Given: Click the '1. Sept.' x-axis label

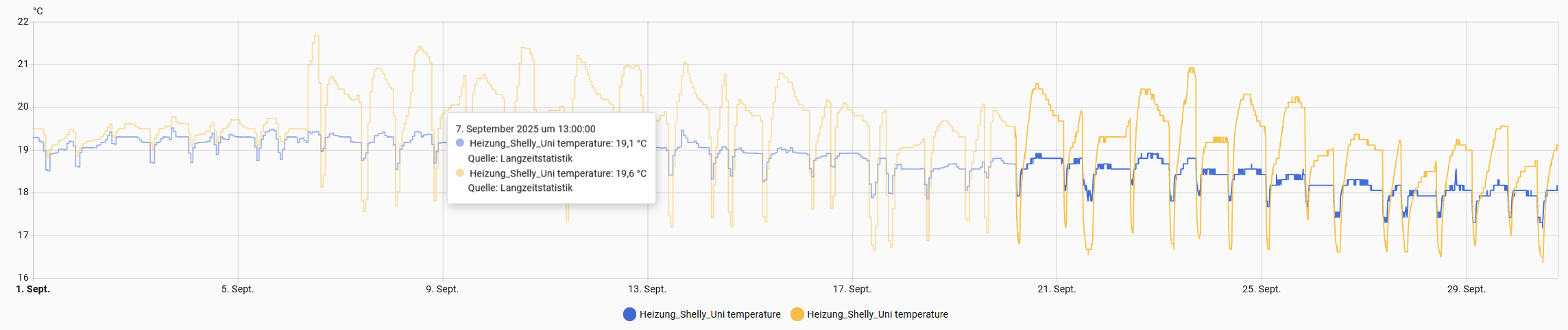Looking at the screenshot, I should coord(33,289).
